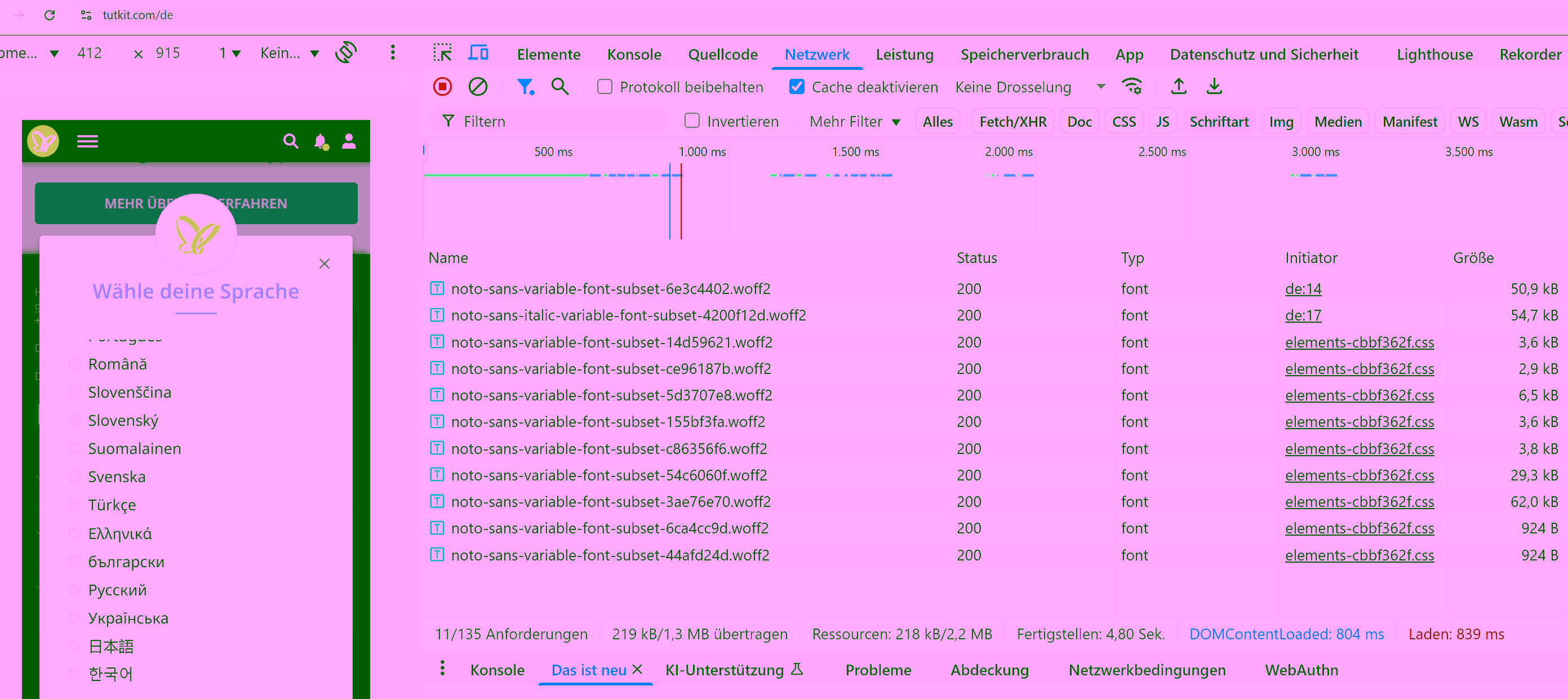Screen dimensions: 1568x699
Task: Click the network filter funnel icon
Action: 525,86
